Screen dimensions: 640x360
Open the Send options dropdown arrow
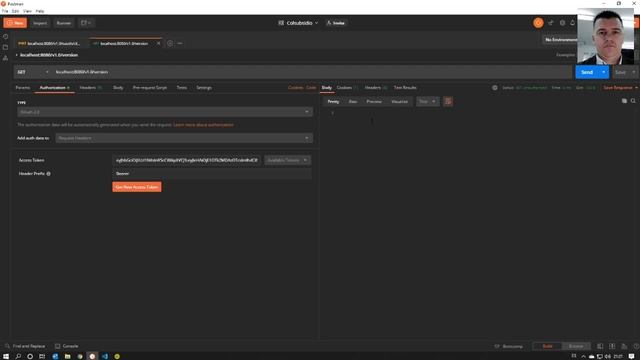point(604,72)
